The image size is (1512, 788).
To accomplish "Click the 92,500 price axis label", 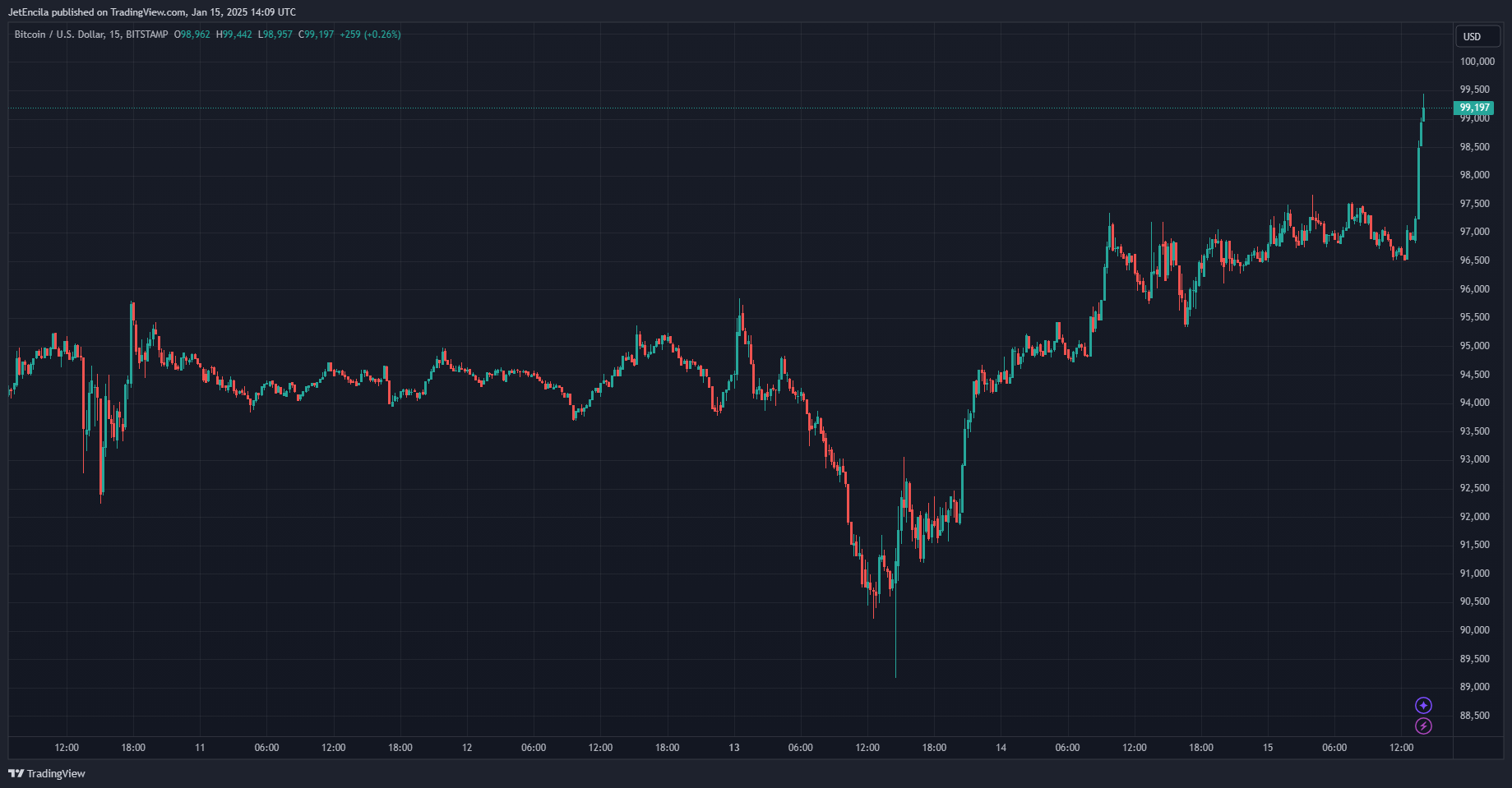I will pos(1474,488).
